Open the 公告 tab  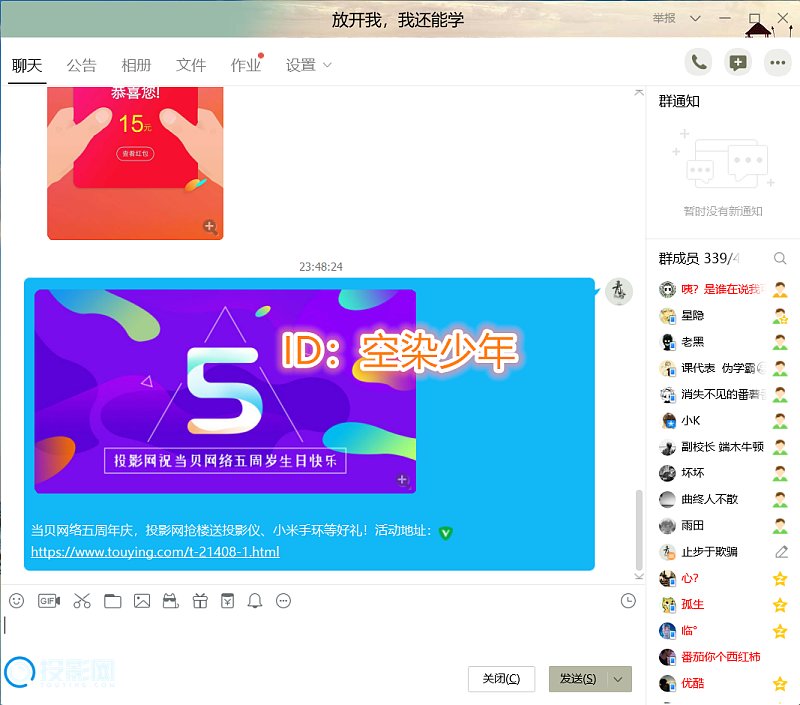click(x=82, y=65)
